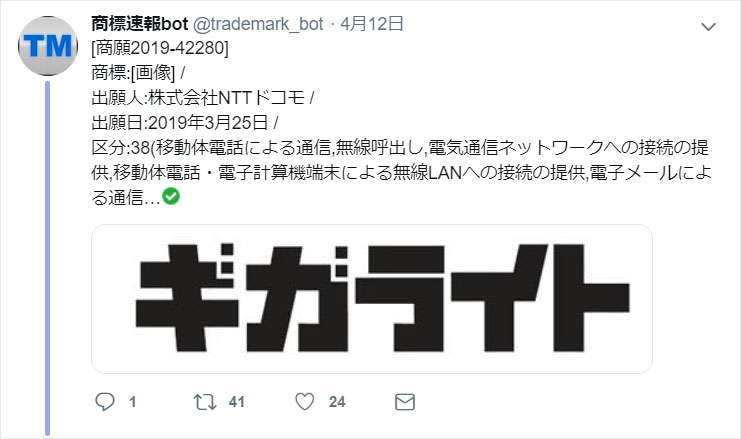Open the blue TM profile avatar
The image size is (741, 439).
tap(48, 46)
